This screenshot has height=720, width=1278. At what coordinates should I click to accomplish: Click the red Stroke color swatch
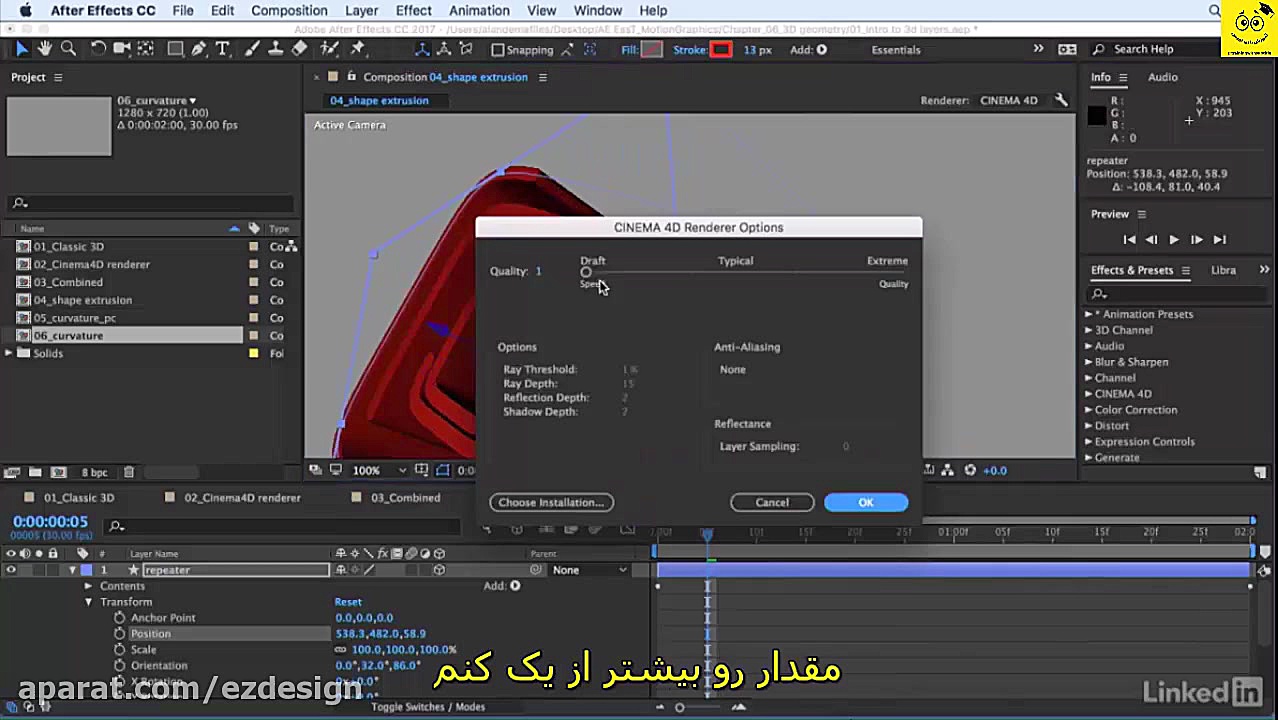(x=722, y=48)
